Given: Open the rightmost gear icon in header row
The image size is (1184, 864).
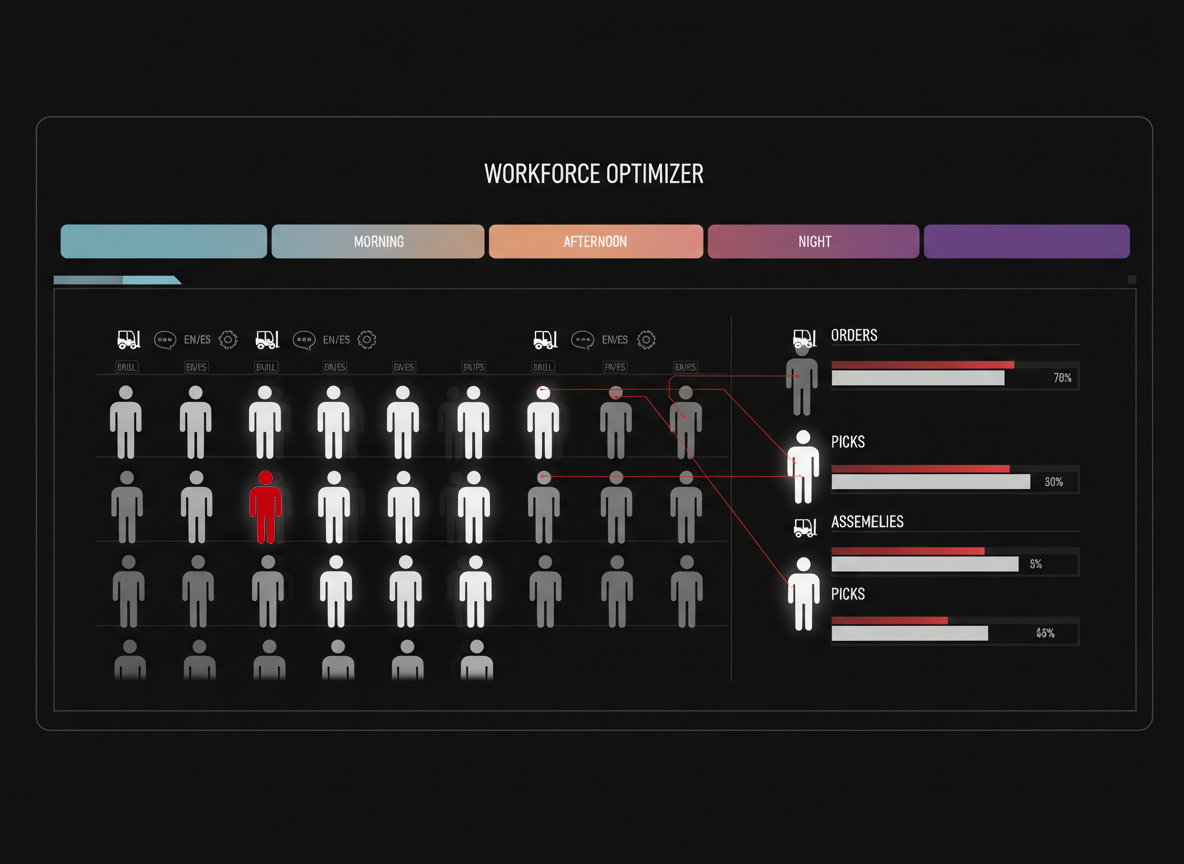Looking at the screenshot, I should [646, 340].
